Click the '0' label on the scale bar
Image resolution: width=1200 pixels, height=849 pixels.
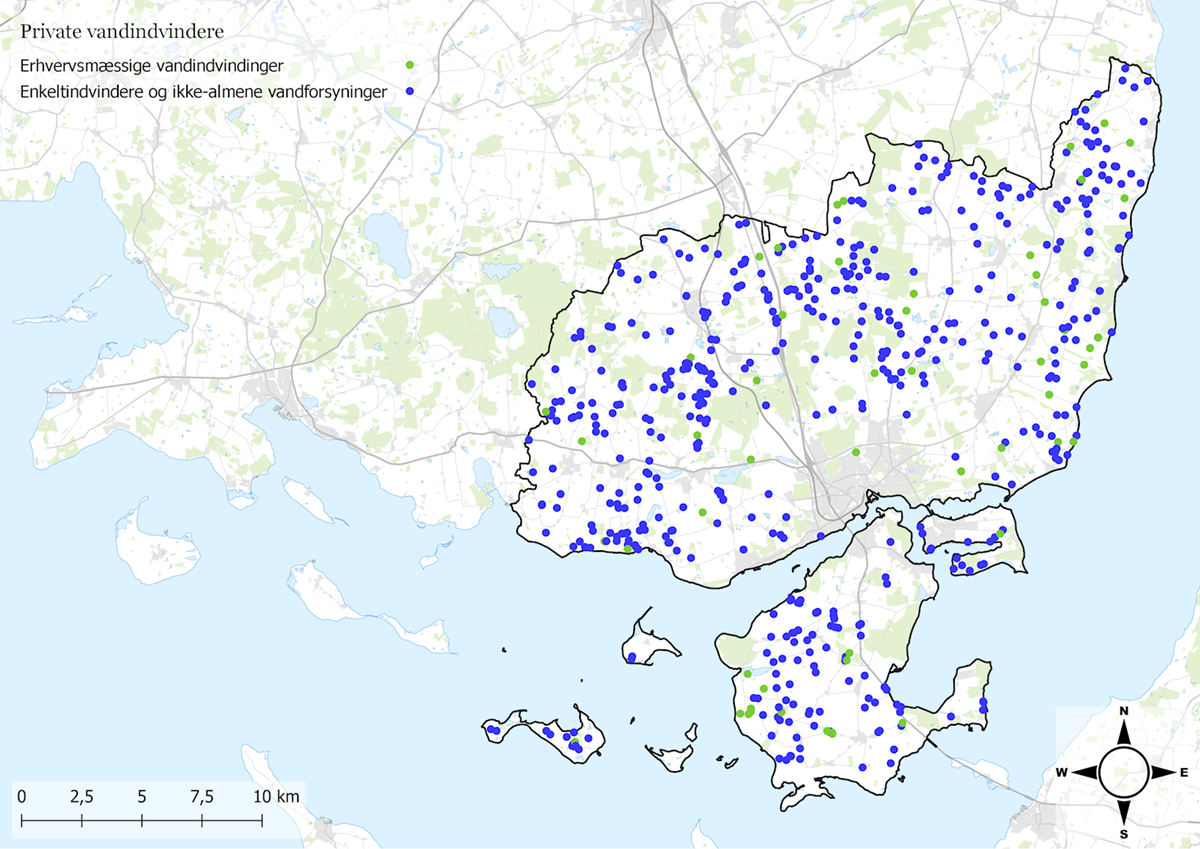(22, 797)
